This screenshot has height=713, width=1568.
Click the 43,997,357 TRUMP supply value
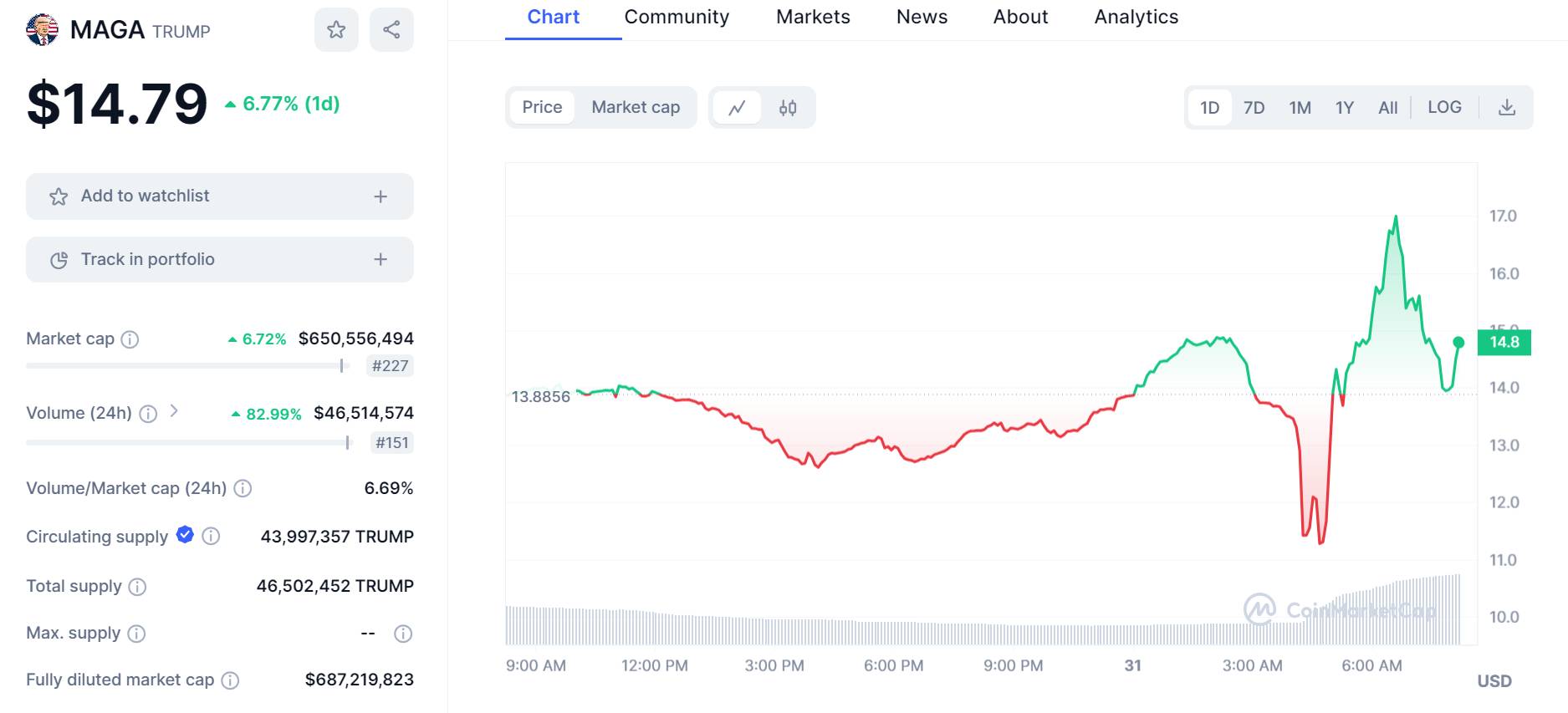click(x=337, y=537)
